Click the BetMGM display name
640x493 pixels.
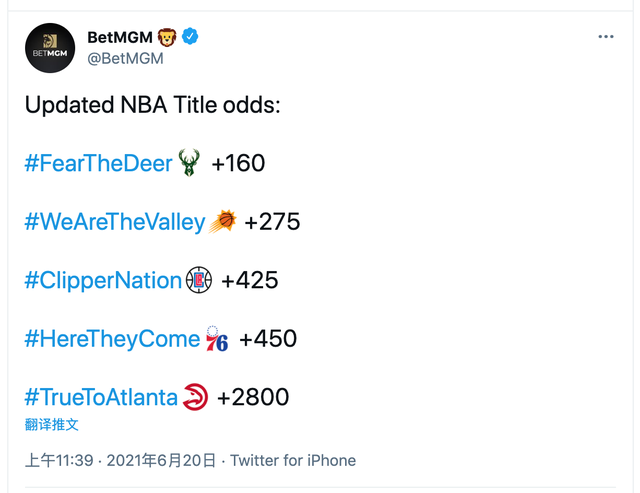pos(119,37)
